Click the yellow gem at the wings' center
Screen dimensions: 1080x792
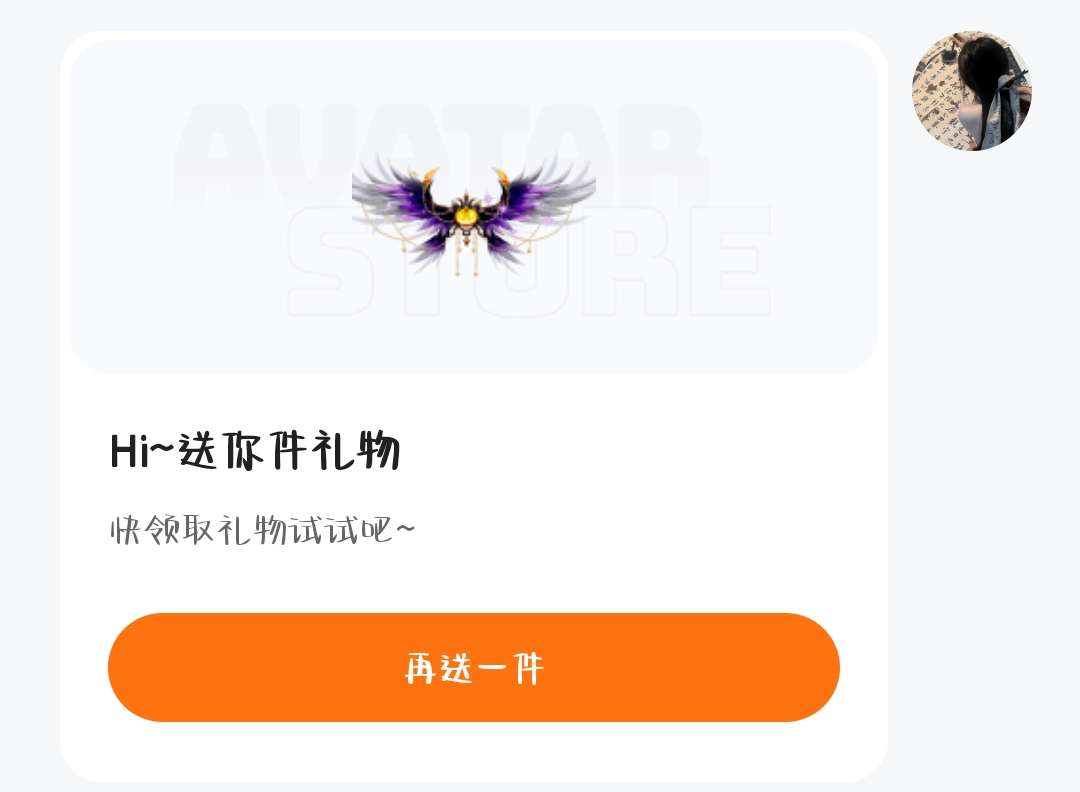pos(466,216)
